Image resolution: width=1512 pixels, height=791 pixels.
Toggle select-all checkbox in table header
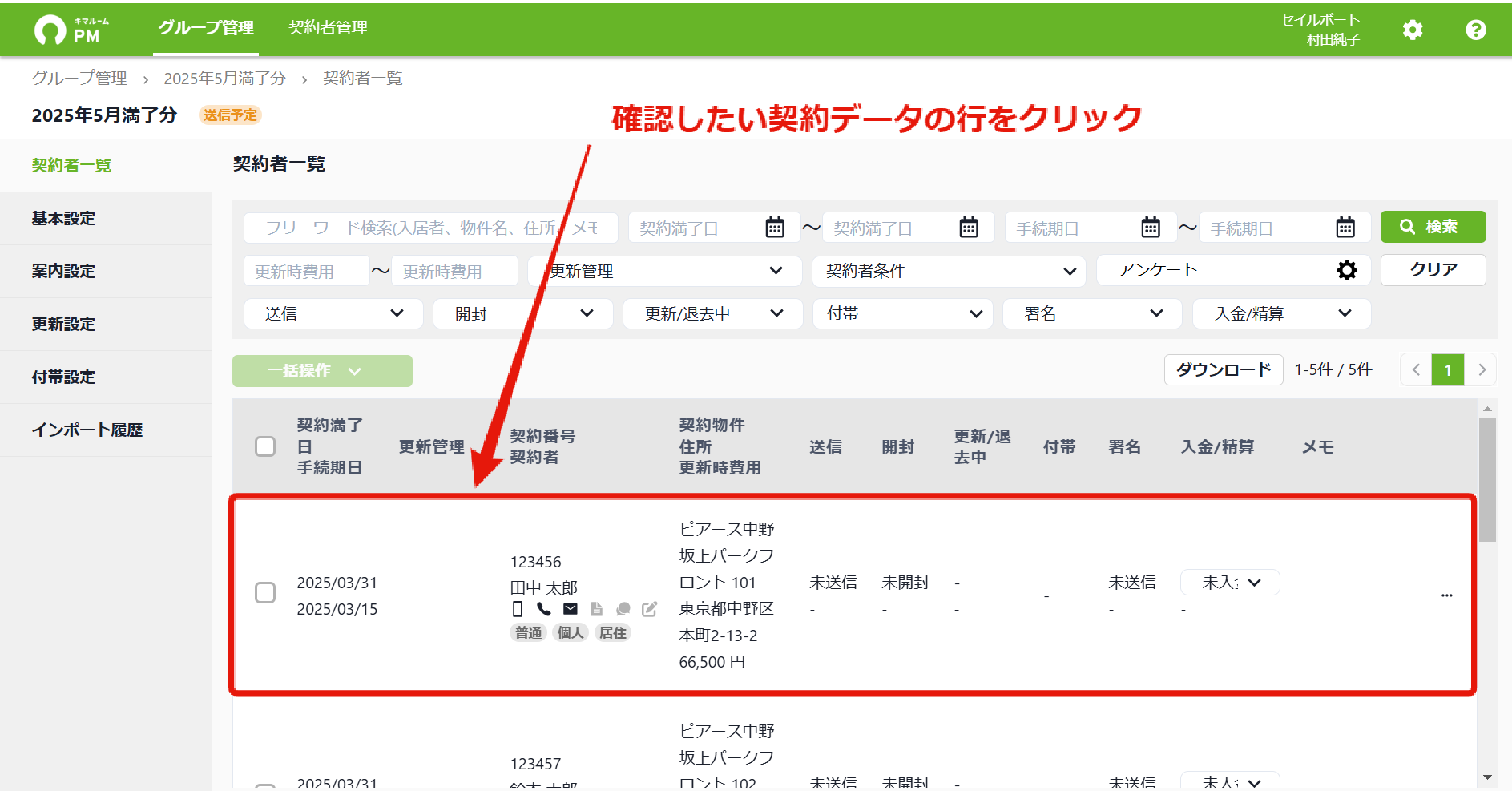click(x=265, y=446)
